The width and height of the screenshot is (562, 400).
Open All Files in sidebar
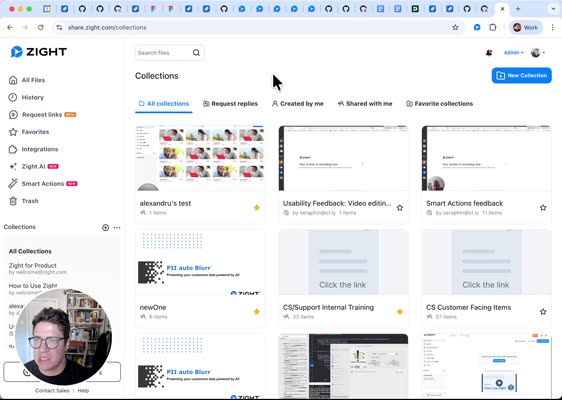click(x=27, y=80)
